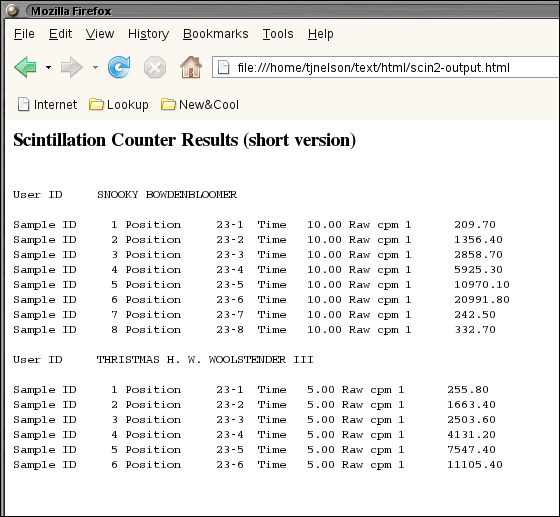Click the Stop loading icon
This screenshot has width=560, height=517.
click(x=155, y=67)
